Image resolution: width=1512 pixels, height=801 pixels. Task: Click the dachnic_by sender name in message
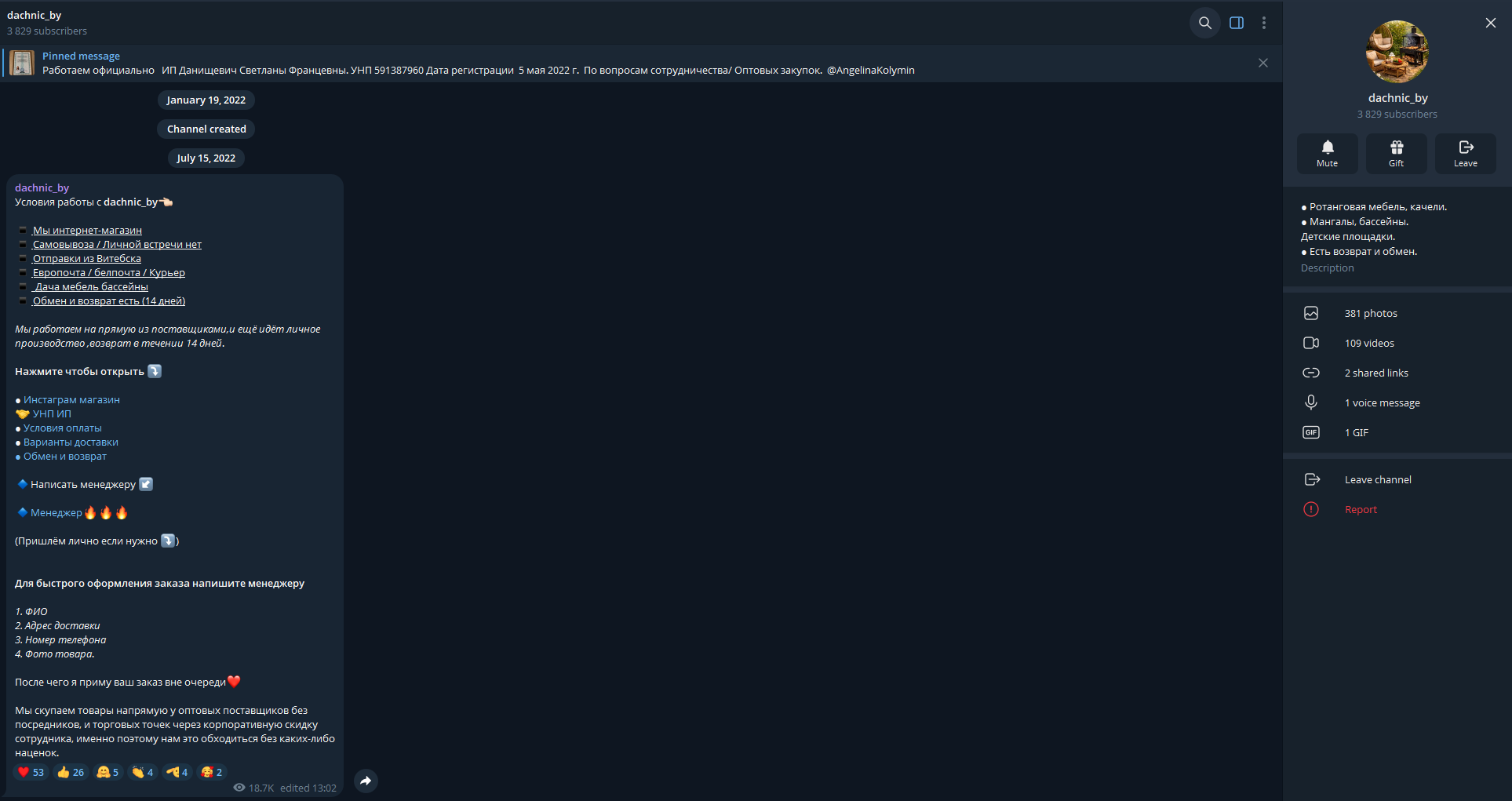[42, 188]
